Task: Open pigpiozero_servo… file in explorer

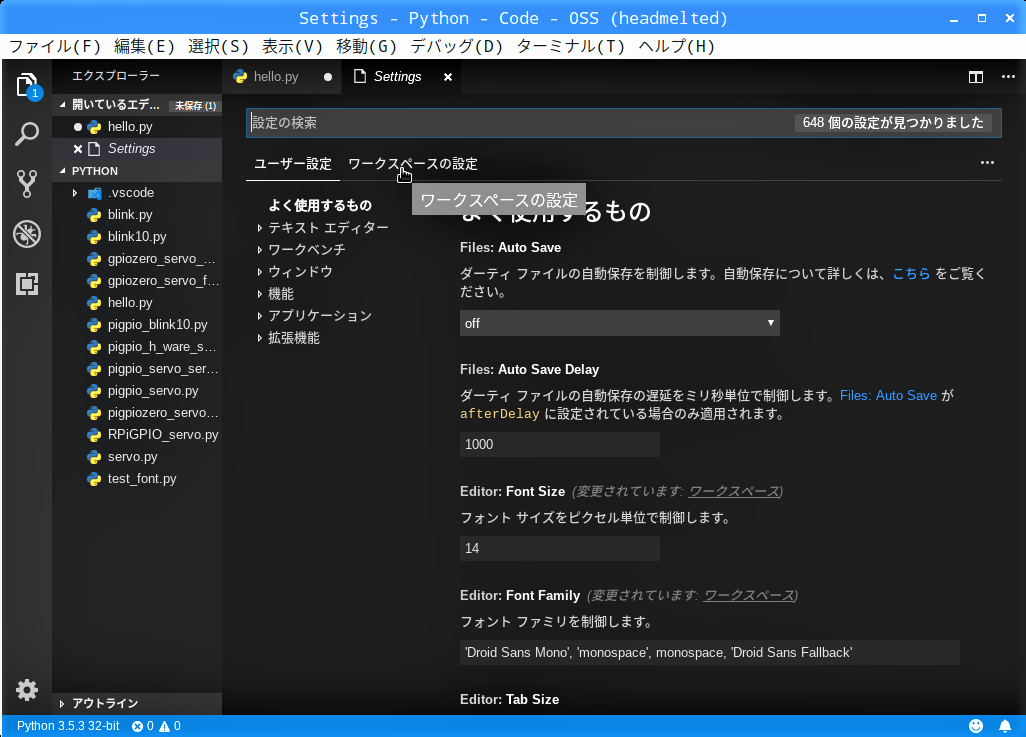Action: (163, 413)
